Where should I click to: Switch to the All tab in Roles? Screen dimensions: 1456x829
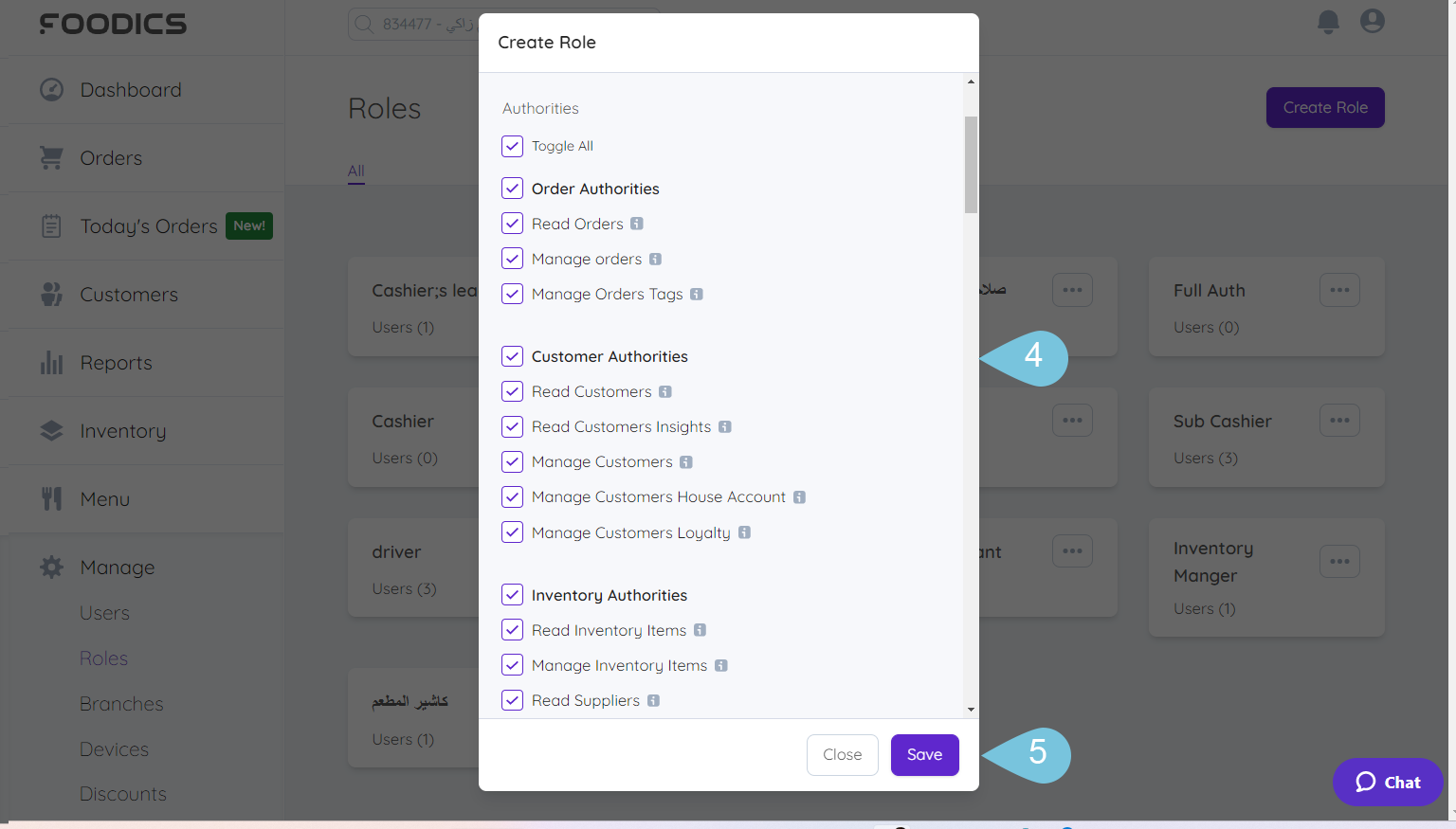355,171
